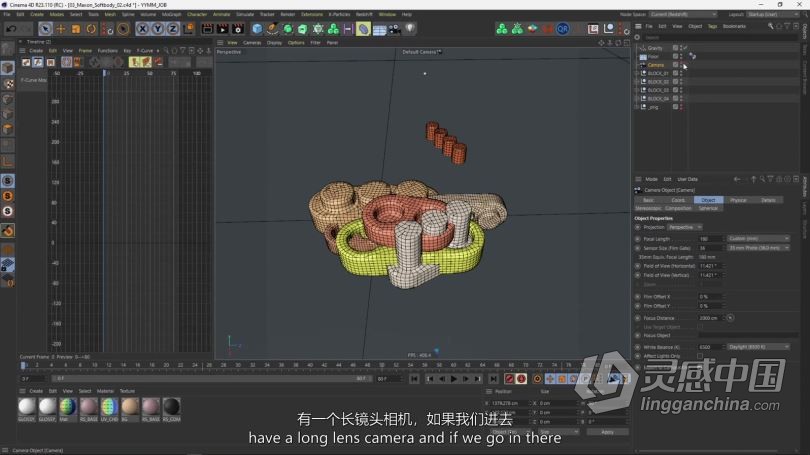Viewport: 810px width, 455px height.
Task: Add a Light object from toolbar
Action: tap(410, 29)
